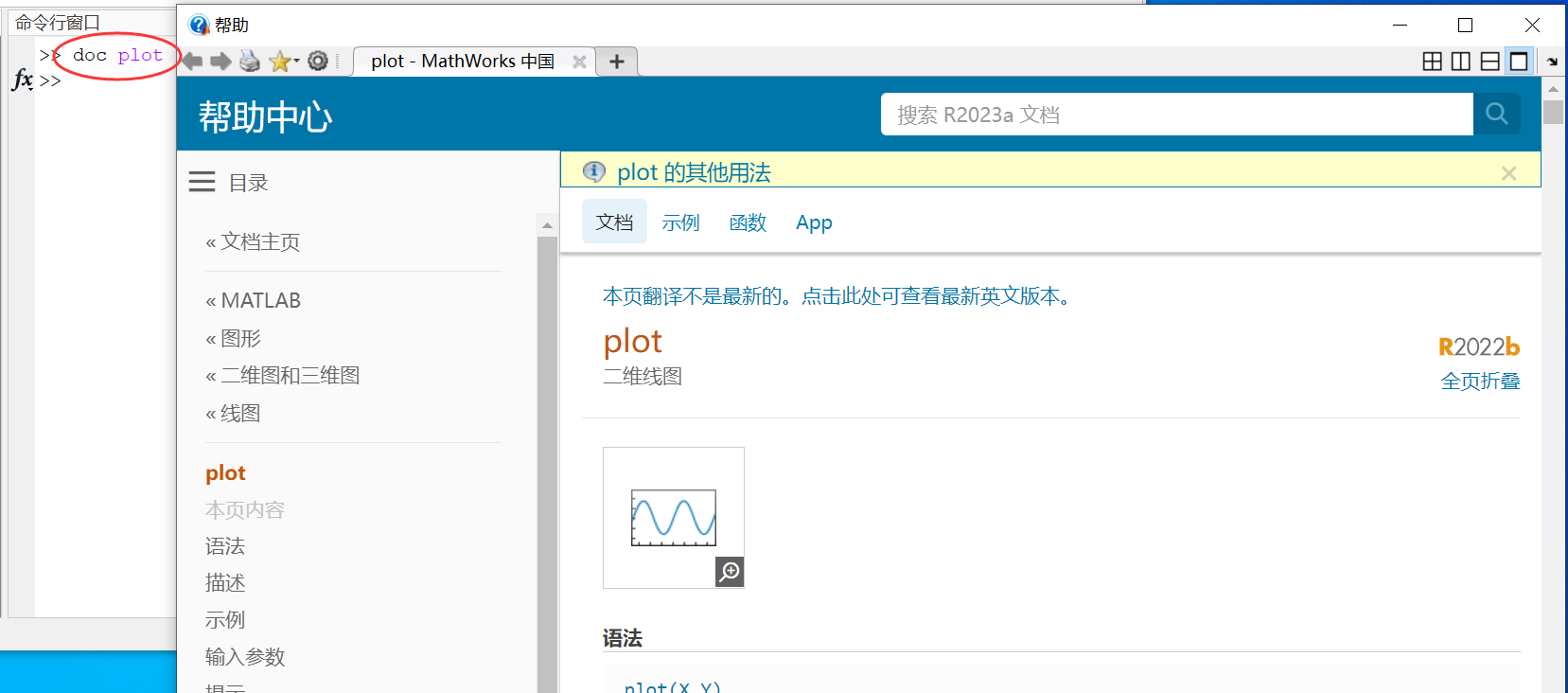Split help tabs left and right
This screenshot has width=1568, height=693.
pos(1461,62)
